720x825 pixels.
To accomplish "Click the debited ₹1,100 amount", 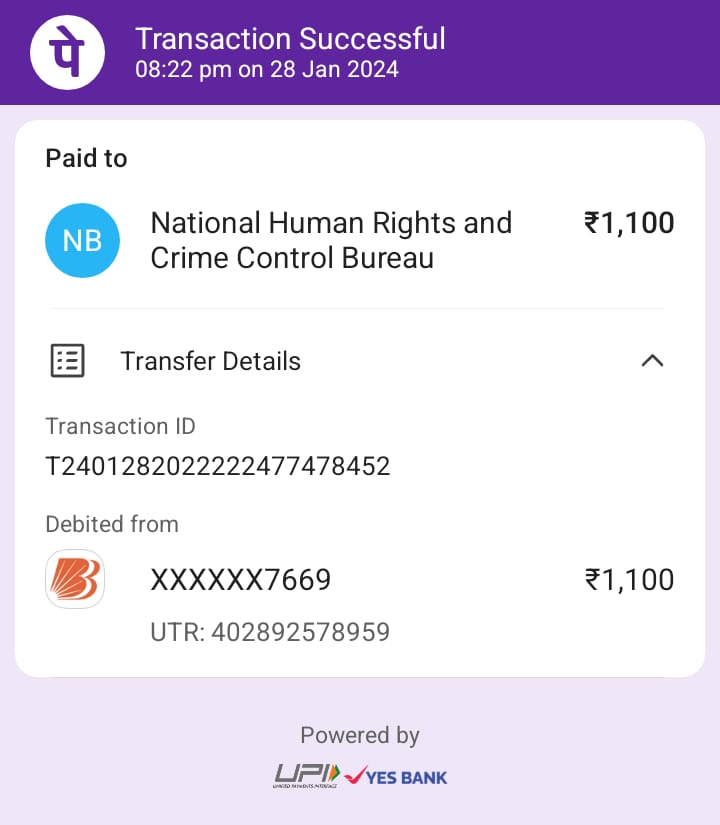I will 629,580.
